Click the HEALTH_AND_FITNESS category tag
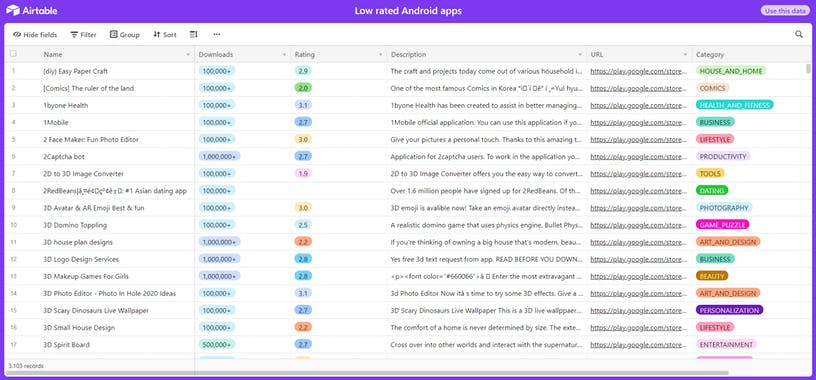Screen dimensions: 816x380 734,105
